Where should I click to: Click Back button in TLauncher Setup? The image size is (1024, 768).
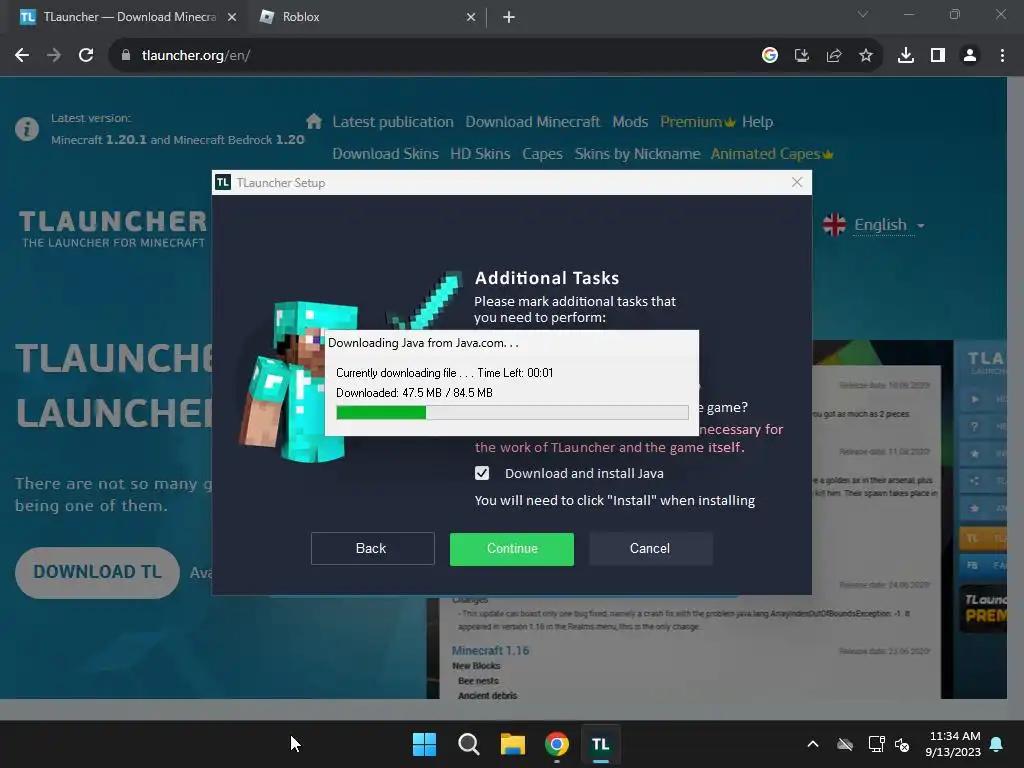pyautogui.click(x=372, y=549)
